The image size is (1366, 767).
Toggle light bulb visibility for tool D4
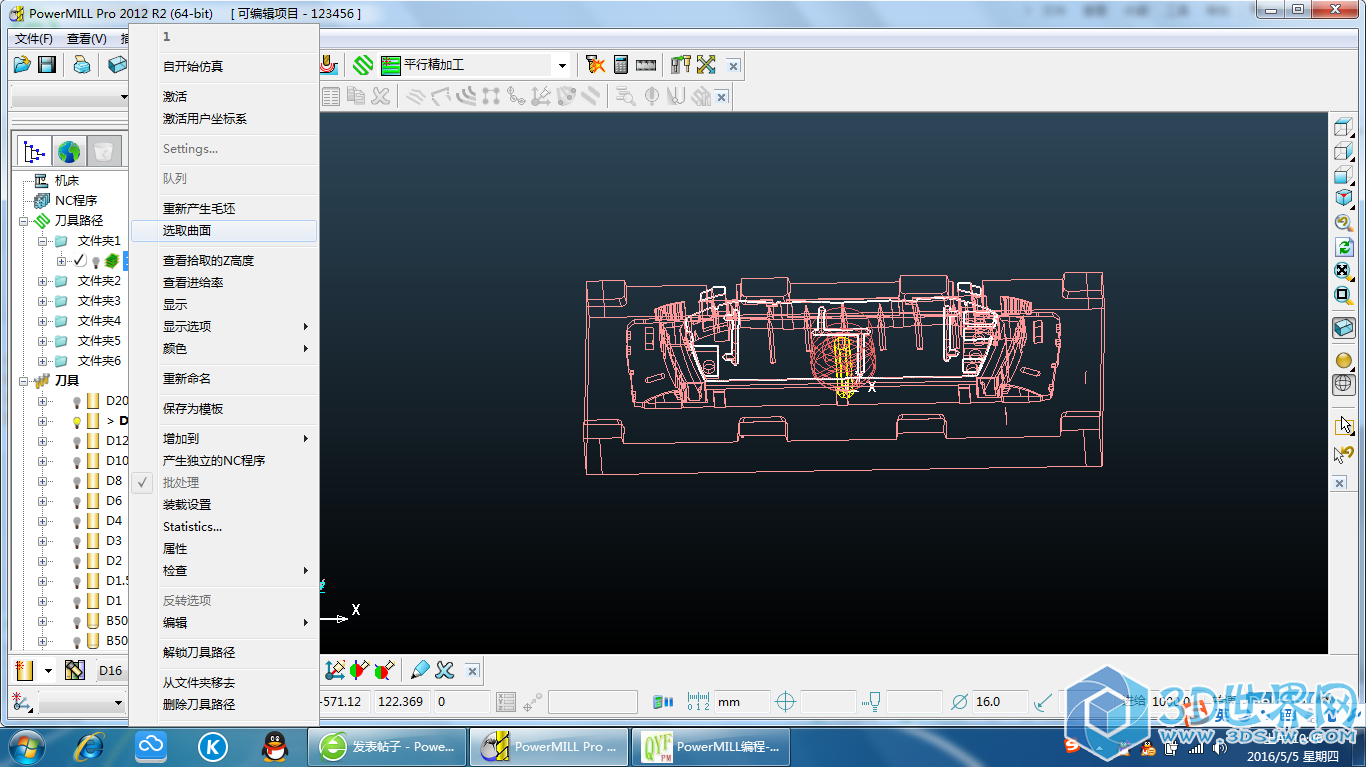pyautogui.click(x=77, y=521)
